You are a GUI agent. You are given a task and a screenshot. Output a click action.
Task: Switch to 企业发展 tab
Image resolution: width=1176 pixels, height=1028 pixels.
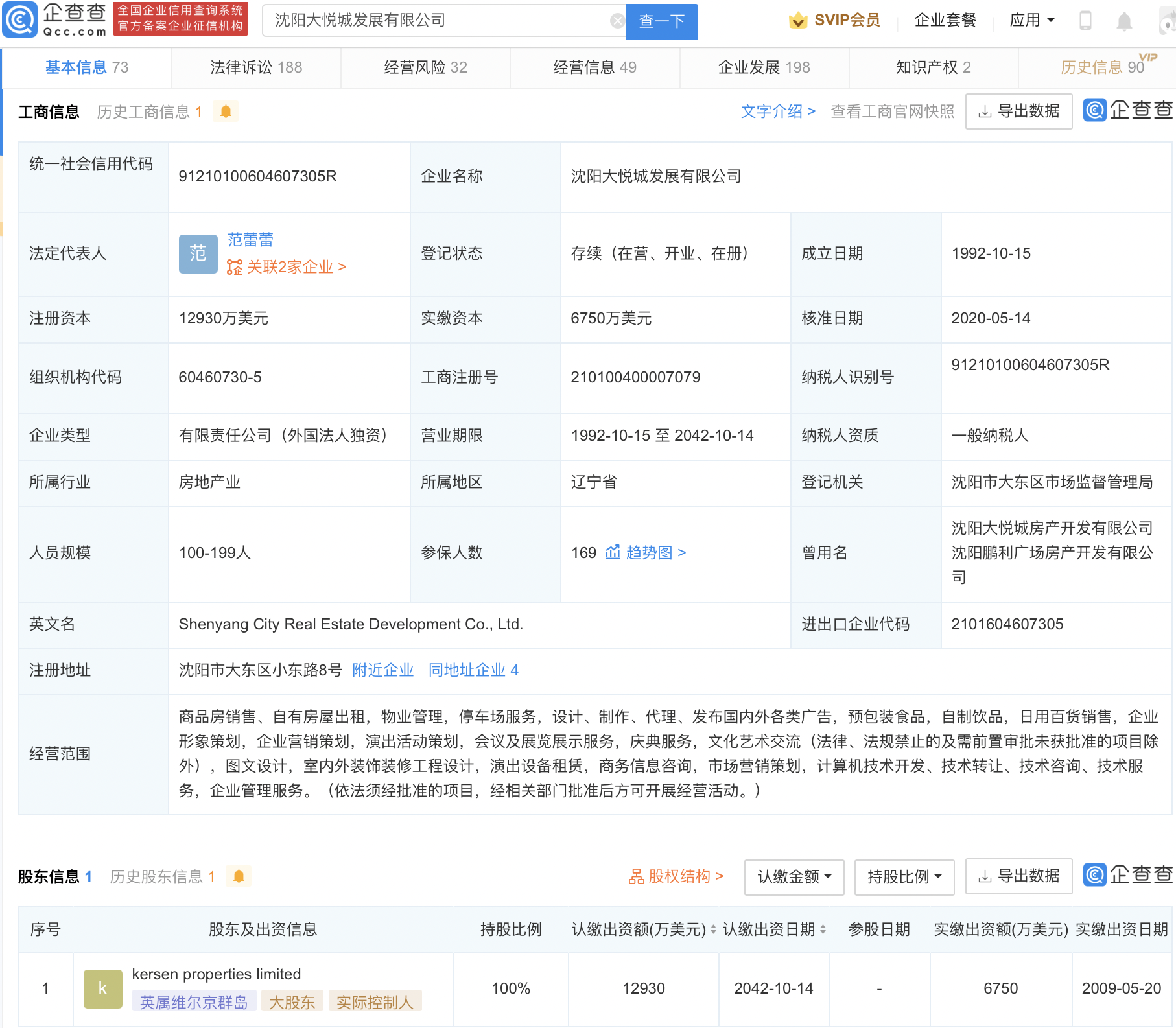764,67
